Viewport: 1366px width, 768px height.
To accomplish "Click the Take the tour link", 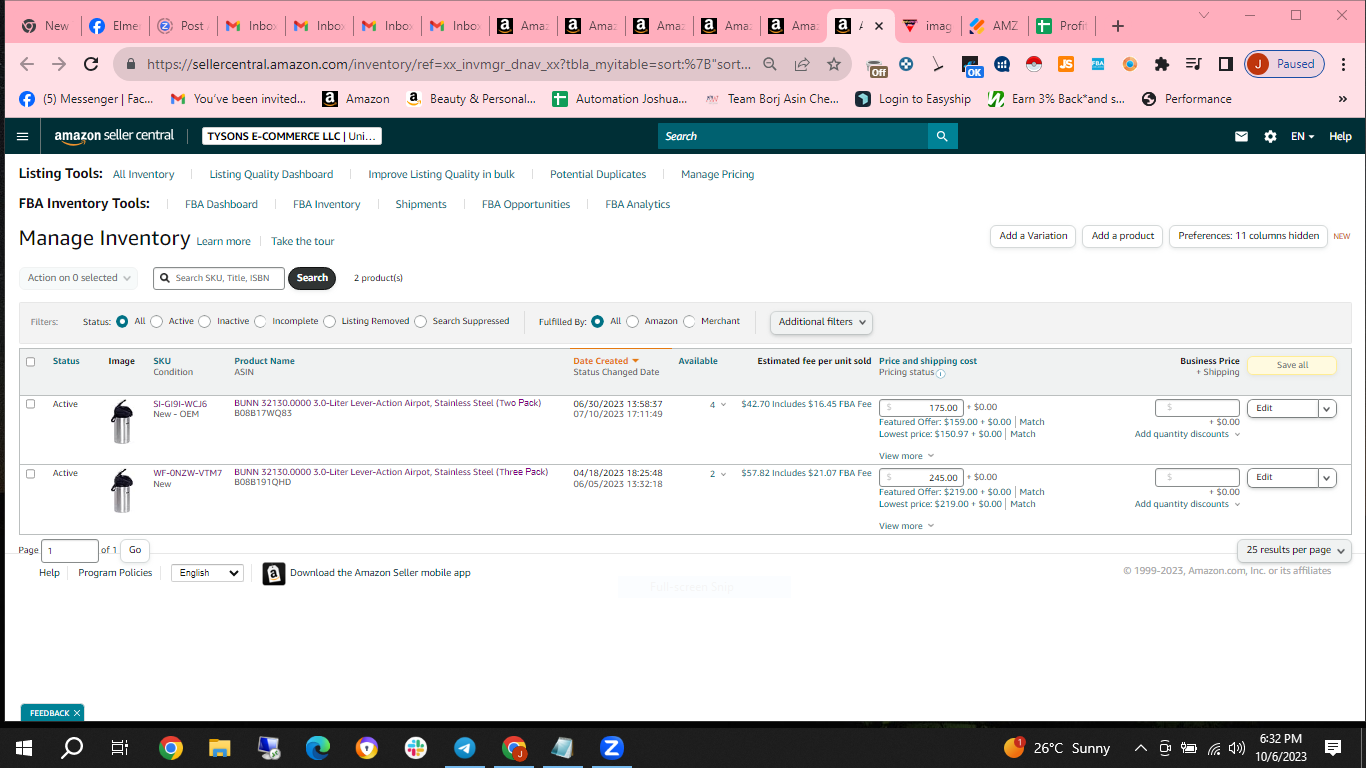I will click(x=303, y=241).
